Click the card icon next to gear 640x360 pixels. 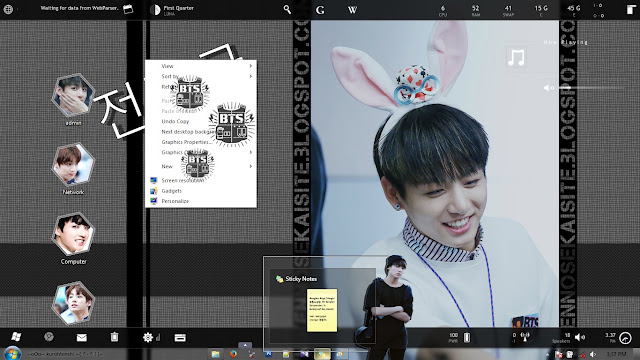[x=180, y=338]
